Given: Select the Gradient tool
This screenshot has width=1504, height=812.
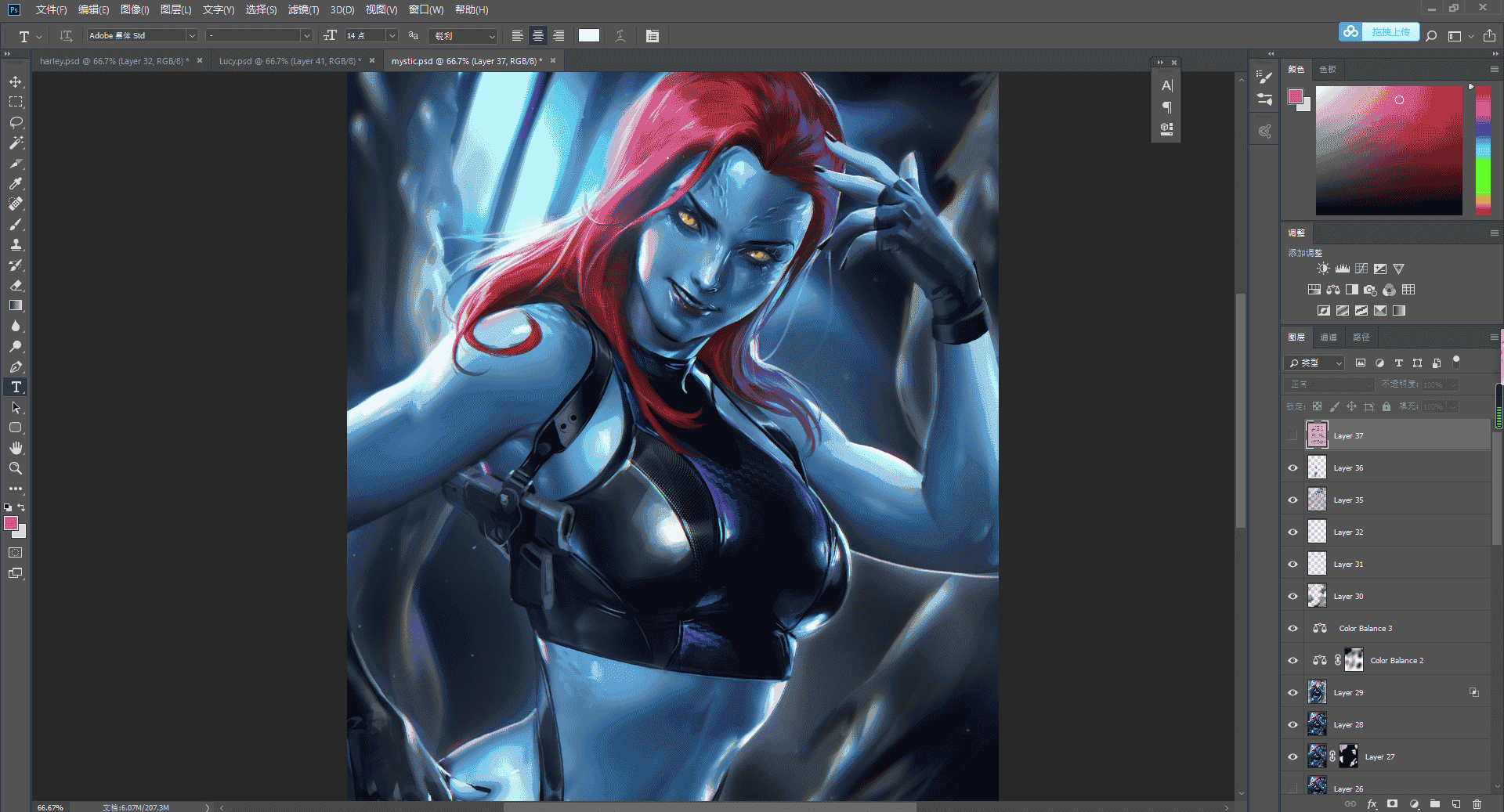Looking at the screenshot, I should (16, 305).
